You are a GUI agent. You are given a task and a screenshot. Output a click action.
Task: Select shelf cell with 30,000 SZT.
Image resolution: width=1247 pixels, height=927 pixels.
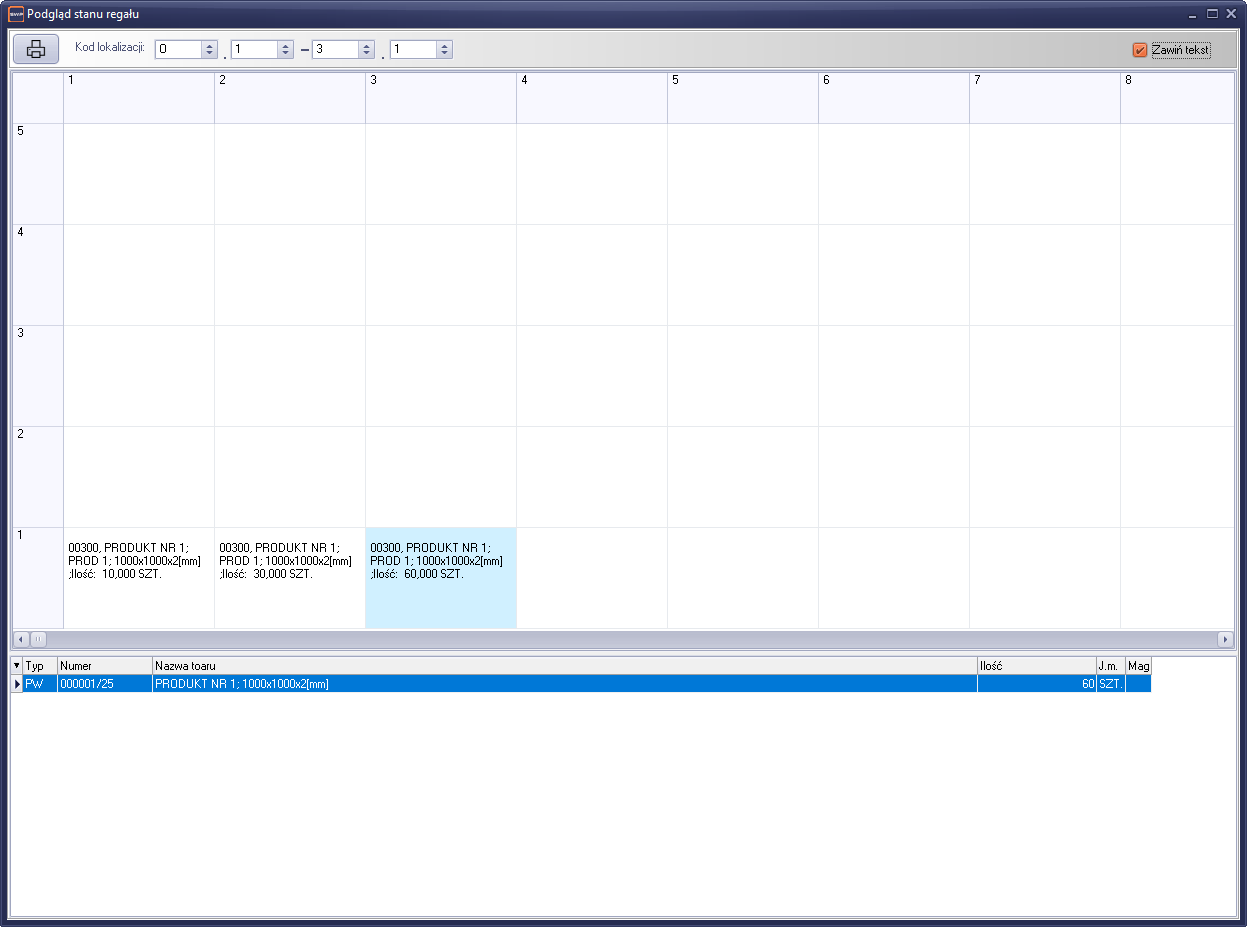pos(290,577)
